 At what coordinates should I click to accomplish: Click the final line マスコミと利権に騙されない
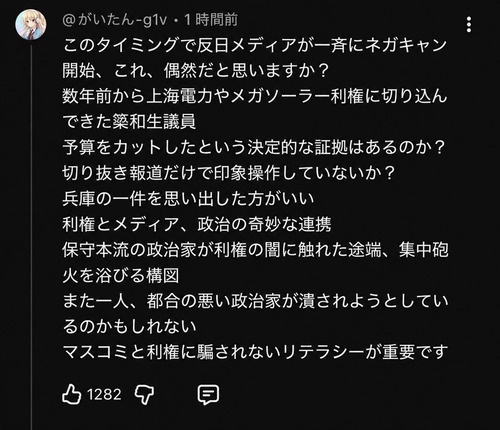pyautogui.click(x=255, y=352)
